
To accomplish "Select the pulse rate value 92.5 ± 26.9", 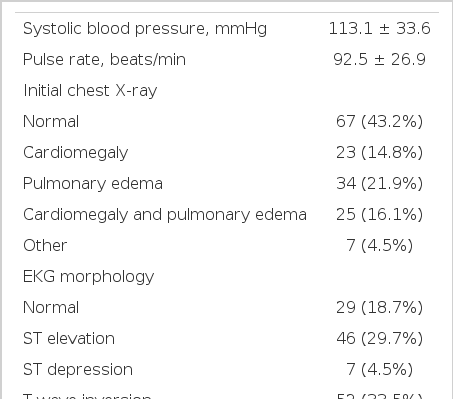I will pyautogui.click(x=379, y=59).
